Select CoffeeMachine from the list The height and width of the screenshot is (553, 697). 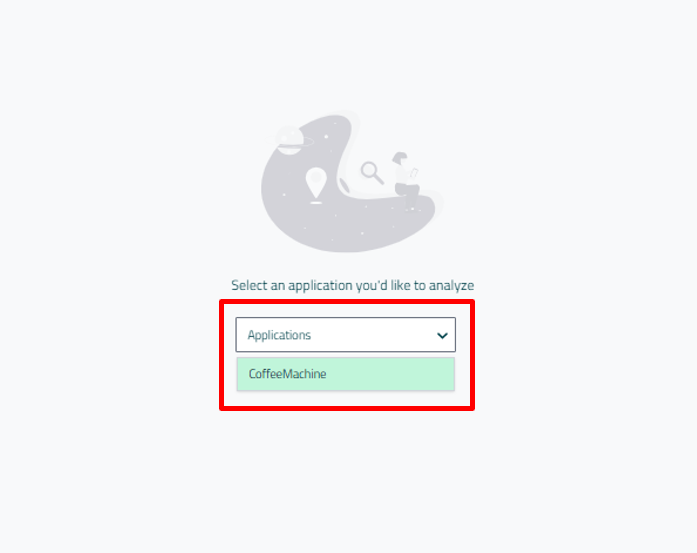[x=346, y=374]
